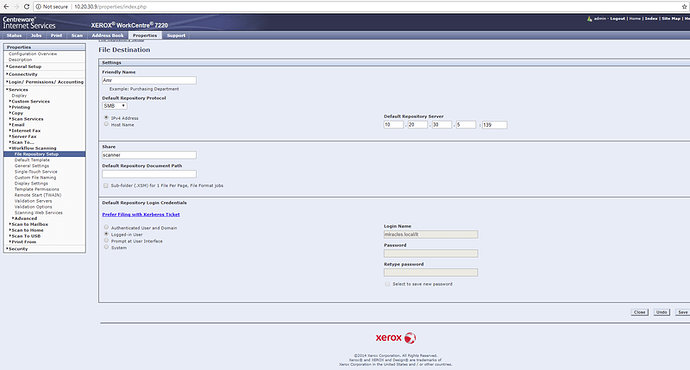Viewport: 690px width, 370px height.
Task: Click the browser back arrow
Action: (6, 7)
